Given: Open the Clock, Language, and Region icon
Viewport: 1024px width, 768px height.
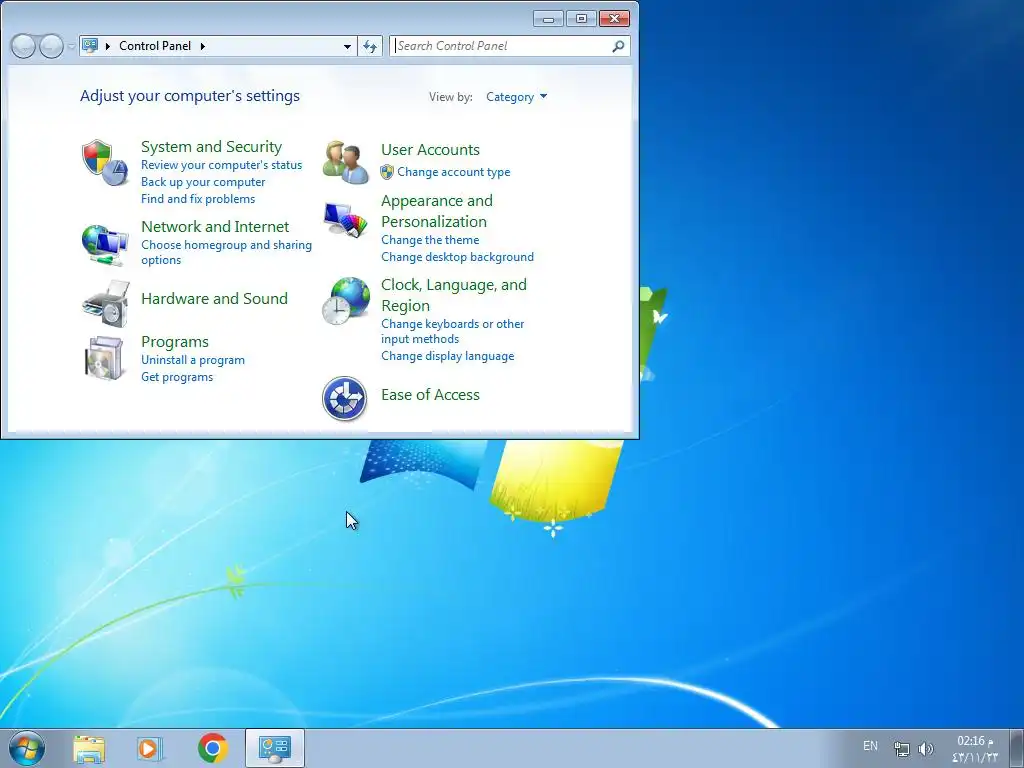Looking at the screenshot, I should (x=345, y=301).
